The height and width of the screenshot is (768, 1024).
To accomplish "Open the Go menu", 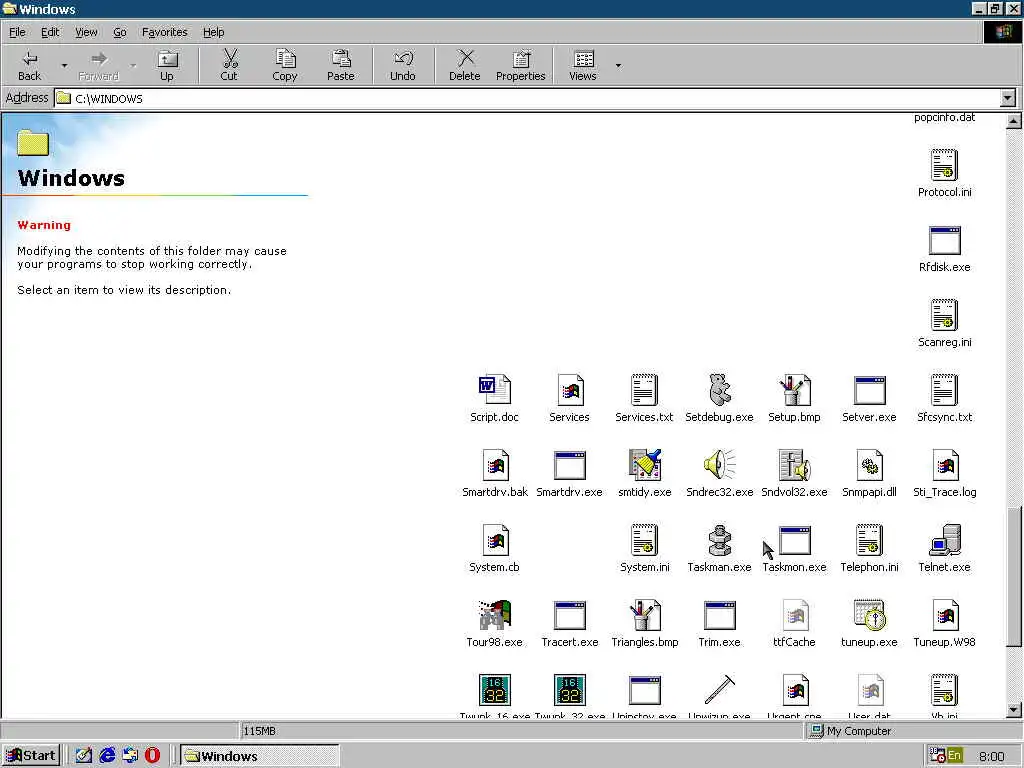I will (120, 32).
